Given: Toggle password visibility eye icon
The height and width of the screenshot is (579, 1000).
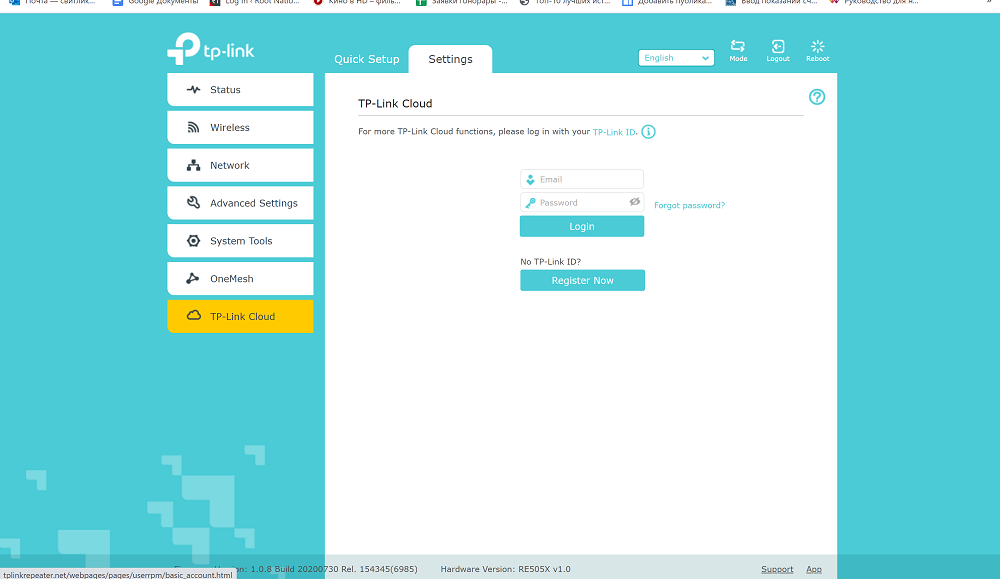Looking at the screenshot, I should (635, 202).
